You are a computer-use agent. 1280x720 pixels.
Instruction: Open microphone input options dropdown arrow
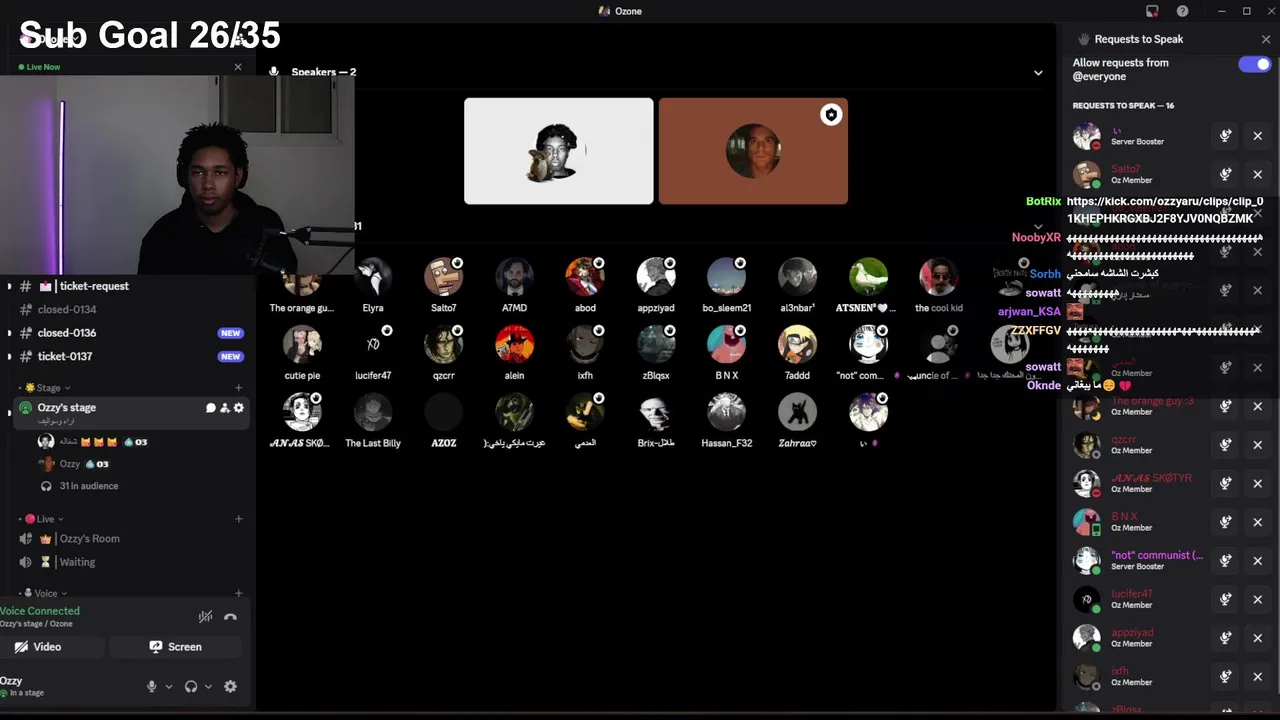pyautogui.click(x=168, y=687)
